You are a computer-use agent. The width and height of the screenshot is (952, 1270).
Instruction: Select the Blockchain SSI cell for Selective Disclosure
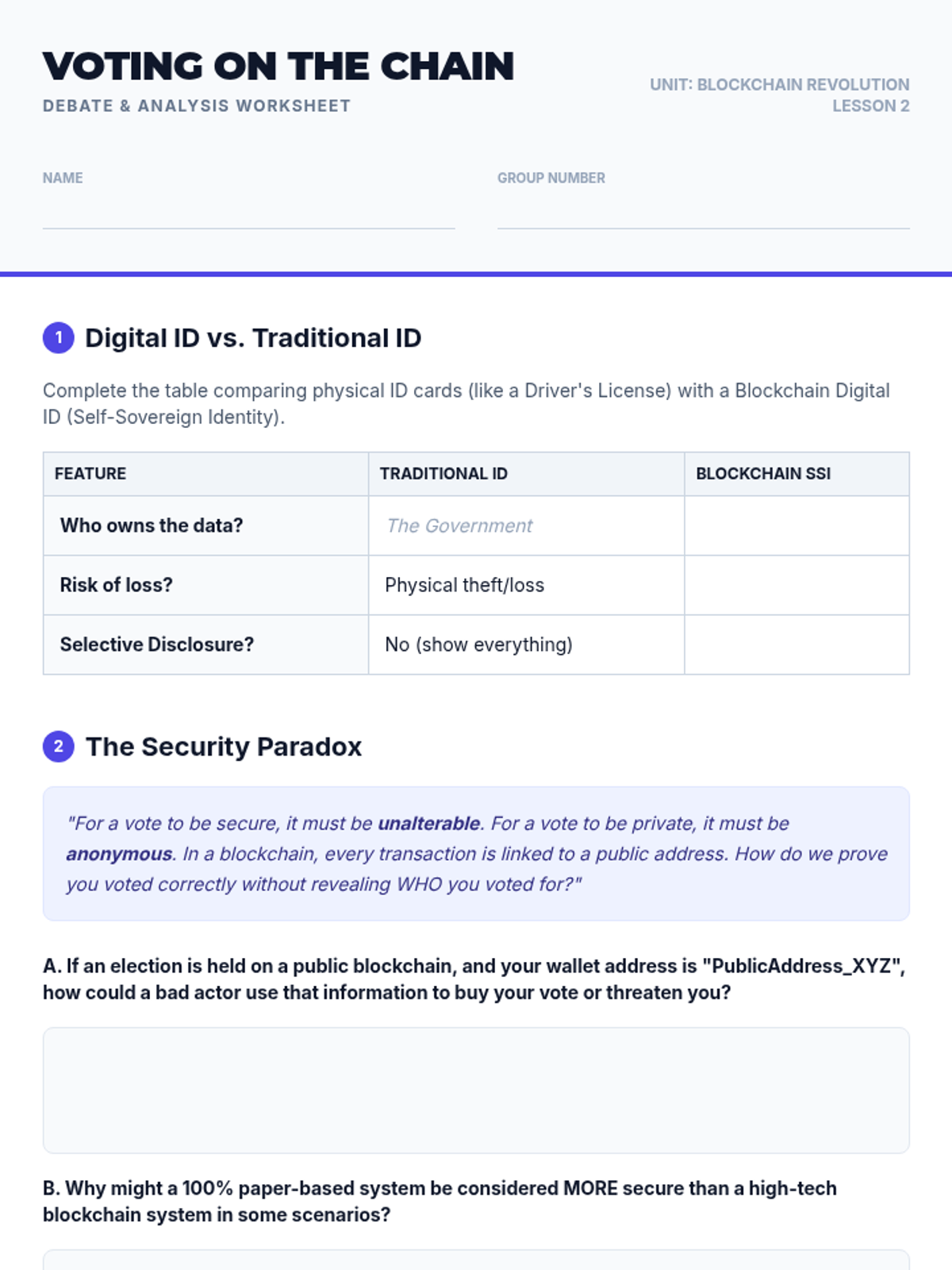pyautogui.click(x=797, y=645)
